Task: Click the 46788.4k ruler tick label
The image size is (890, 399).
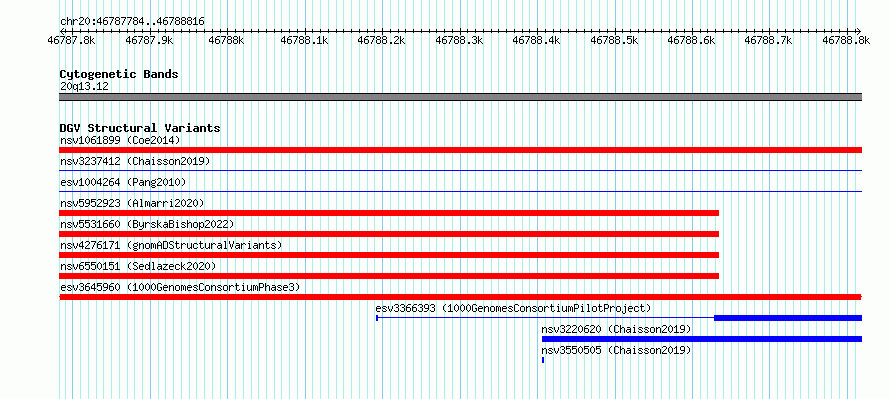Action: pyautogui.click(x=536, y=40)
